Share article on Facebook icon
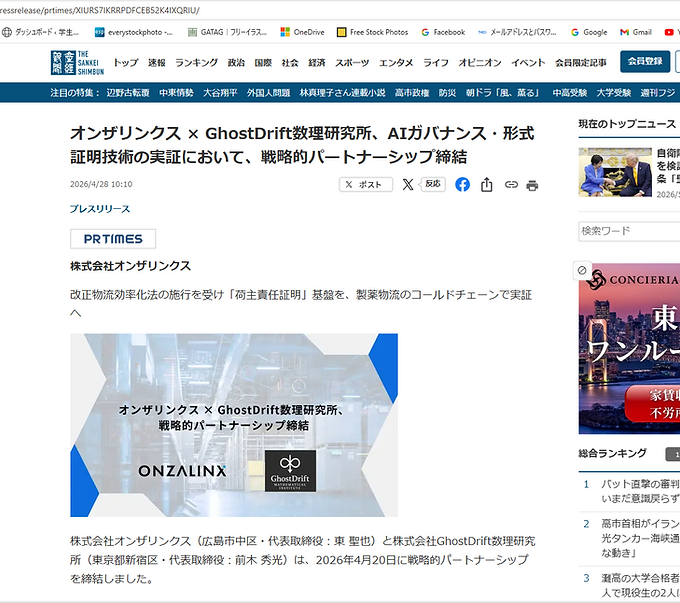Image resolution: width=680 pixels, height=603 pixels. (x=462, y=185)
